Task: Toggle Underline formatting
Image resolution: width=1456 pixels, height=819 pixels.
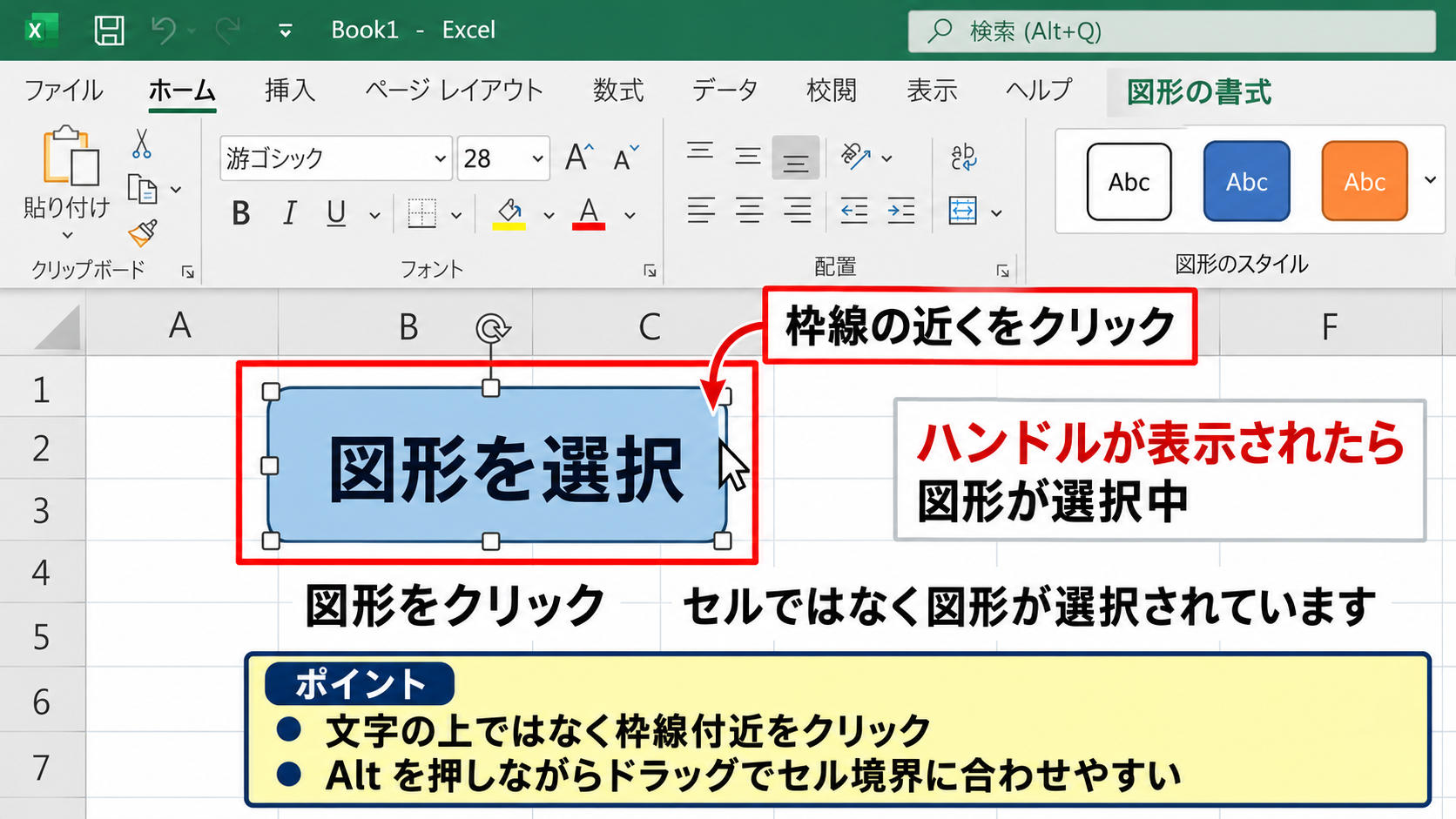Action: click(x=336, y=213)
